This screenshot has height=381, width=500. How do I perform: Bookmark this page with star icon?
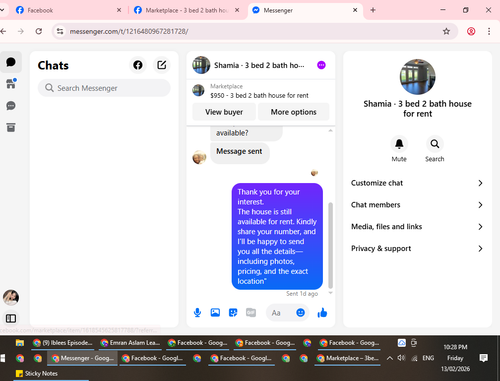[446, 31]
